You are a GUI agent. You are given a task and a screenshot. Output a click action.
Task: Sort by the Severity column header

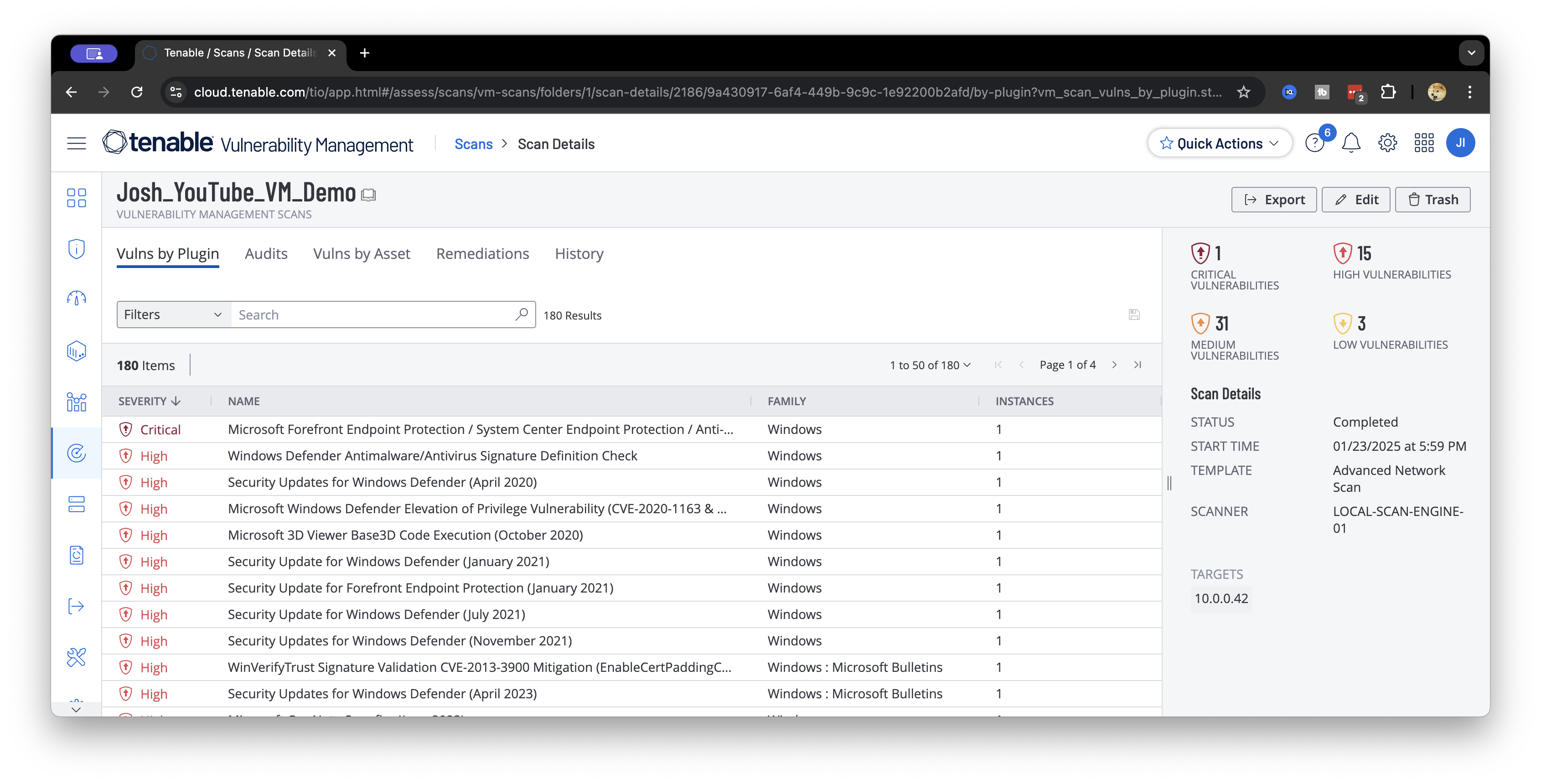pyautogui.click(x=150, y=401)
